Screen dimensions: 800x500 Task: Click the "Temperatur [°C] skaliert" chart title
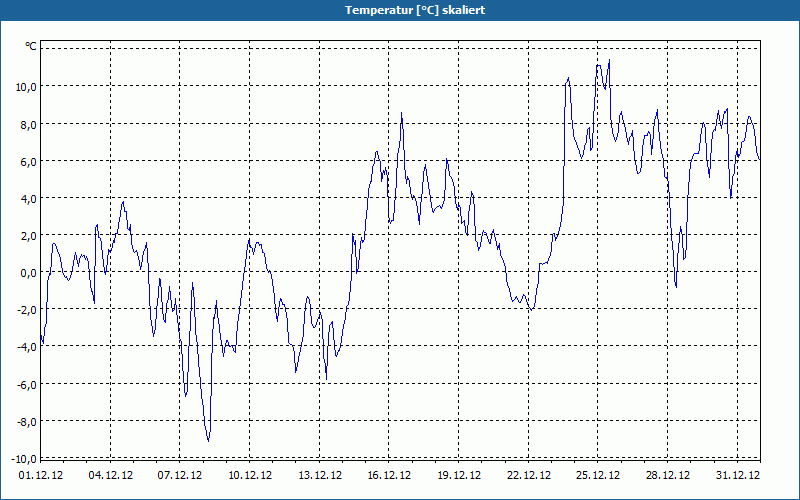(x=400, y=10)
